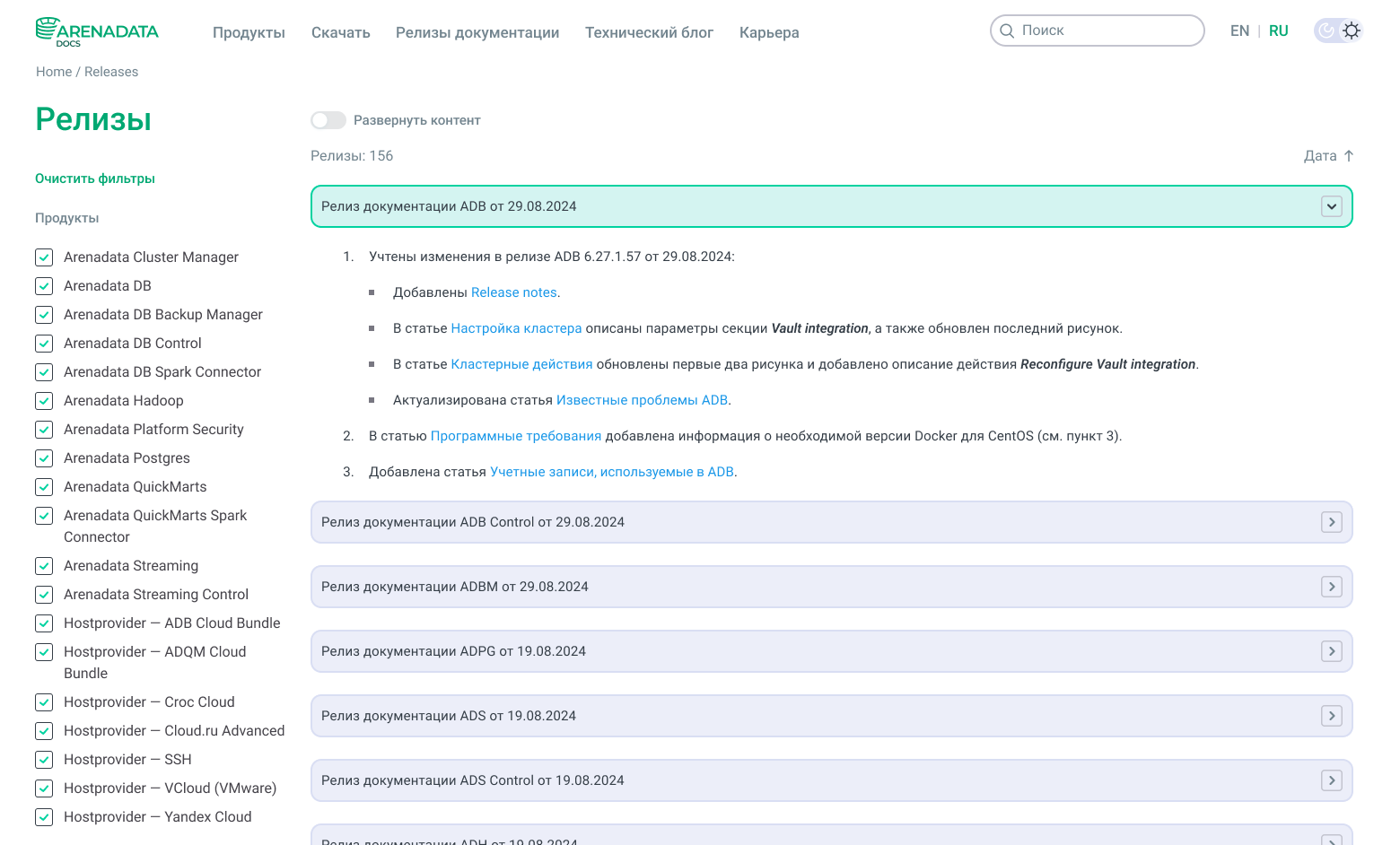Uncheck Hostprovider — VCloud (VMware) checkbox

[44, 788]
